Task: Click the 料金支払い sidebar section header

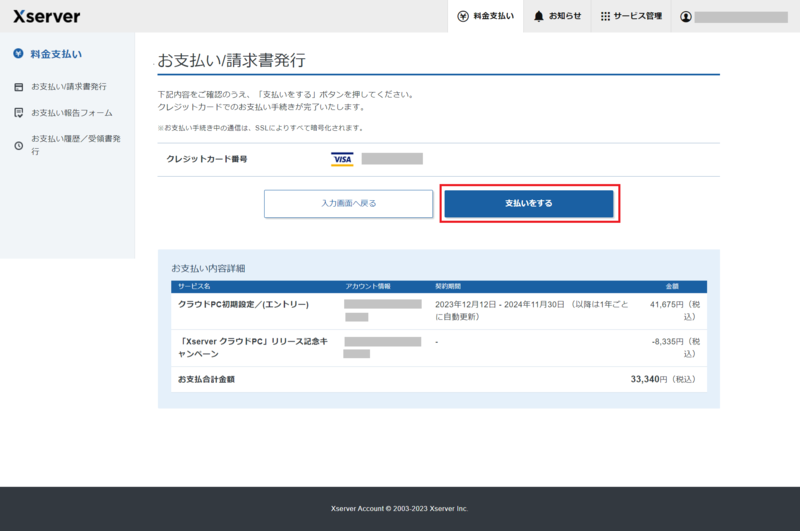Action: point(56,53)
